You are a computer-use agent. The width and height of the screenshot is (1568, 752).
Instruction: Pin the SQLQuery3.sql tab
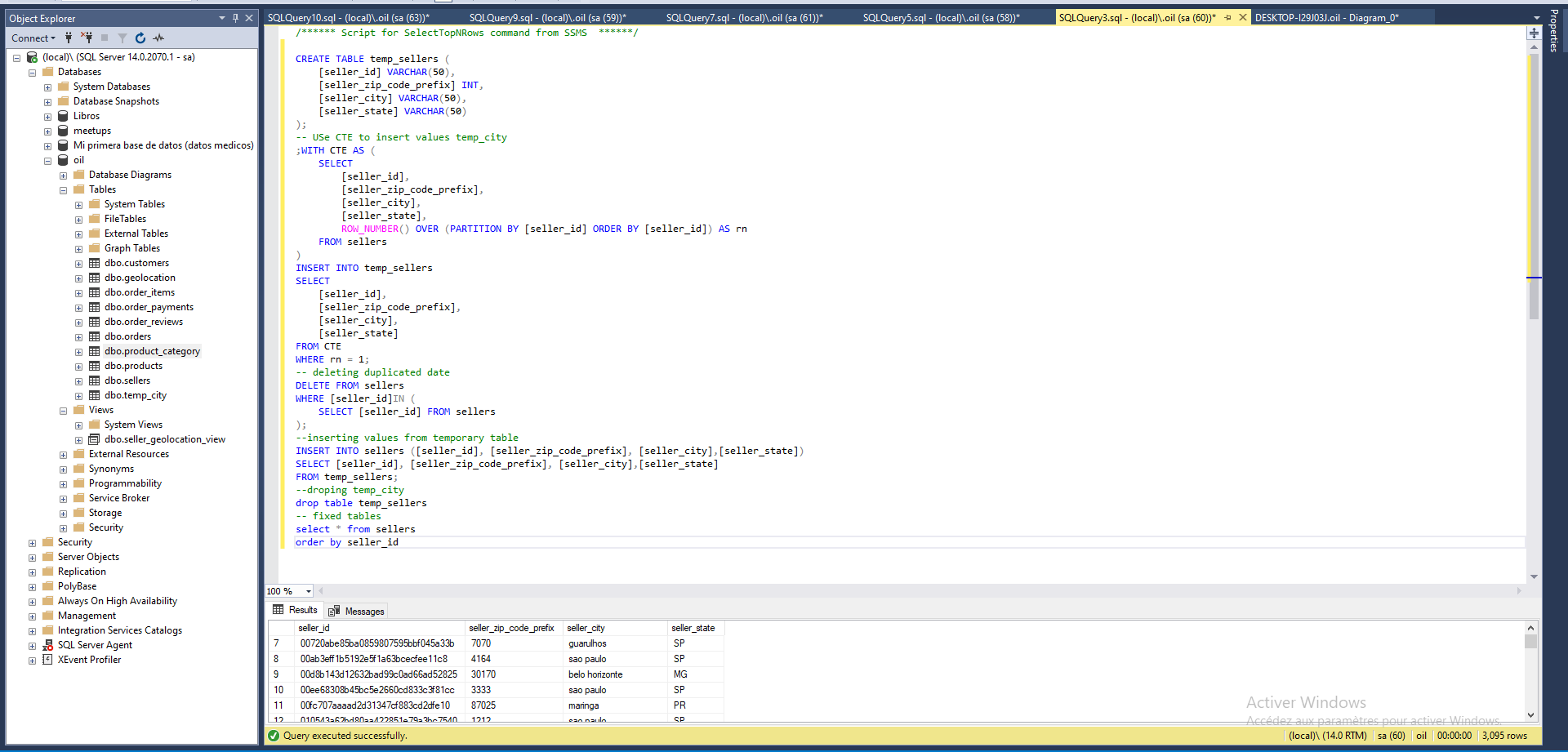pyautogui.click(x=1227, y=17)
